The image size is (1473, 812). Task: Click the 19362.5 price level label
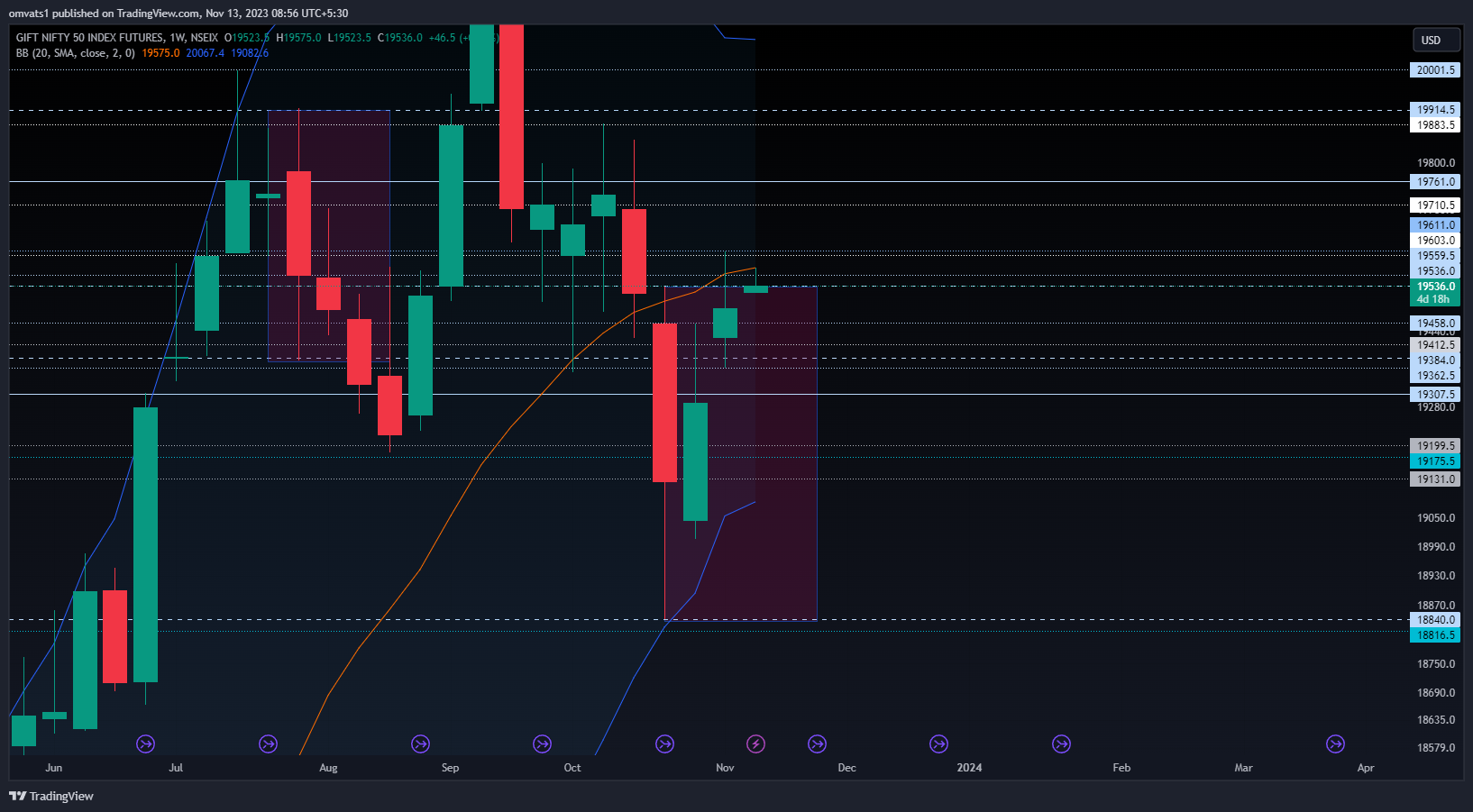point(1435,375)
